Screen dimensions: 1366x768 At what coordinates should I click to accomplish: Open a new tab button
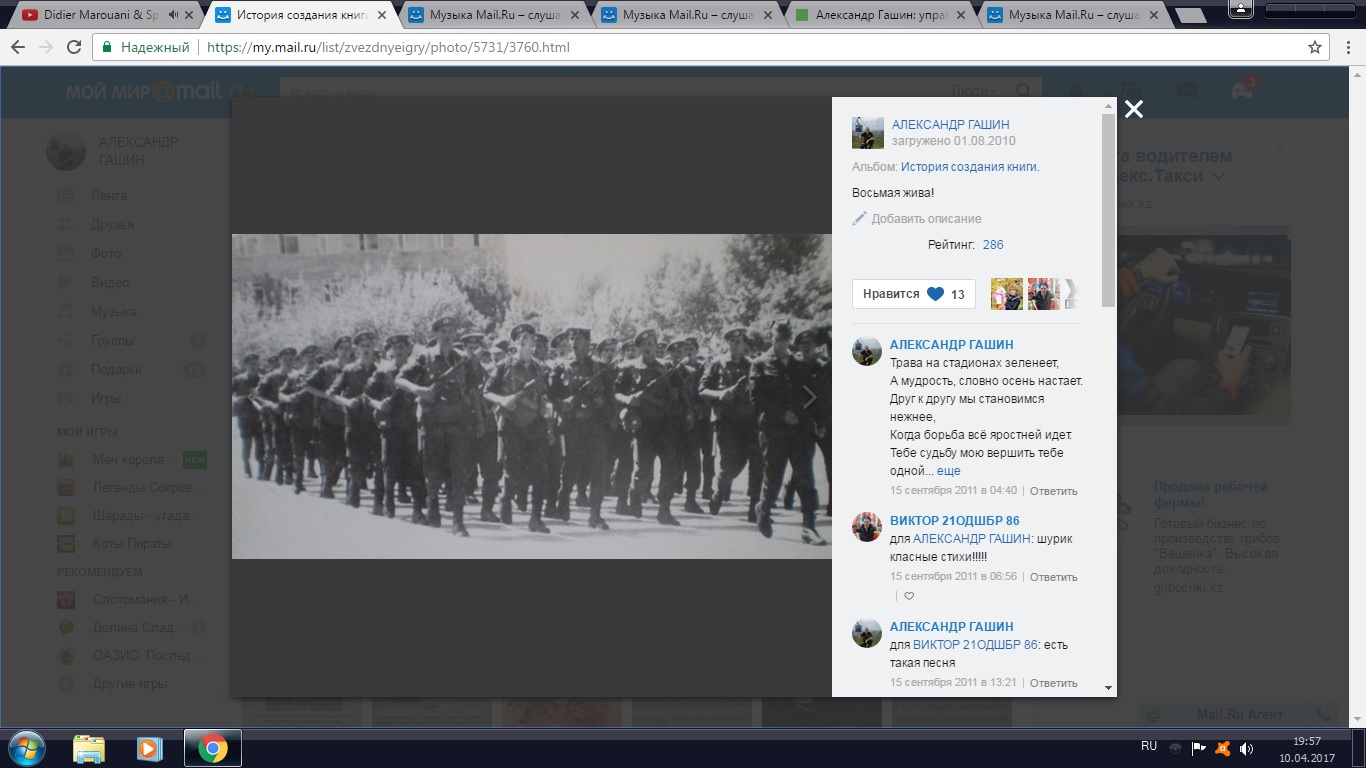coord(1189,15)
